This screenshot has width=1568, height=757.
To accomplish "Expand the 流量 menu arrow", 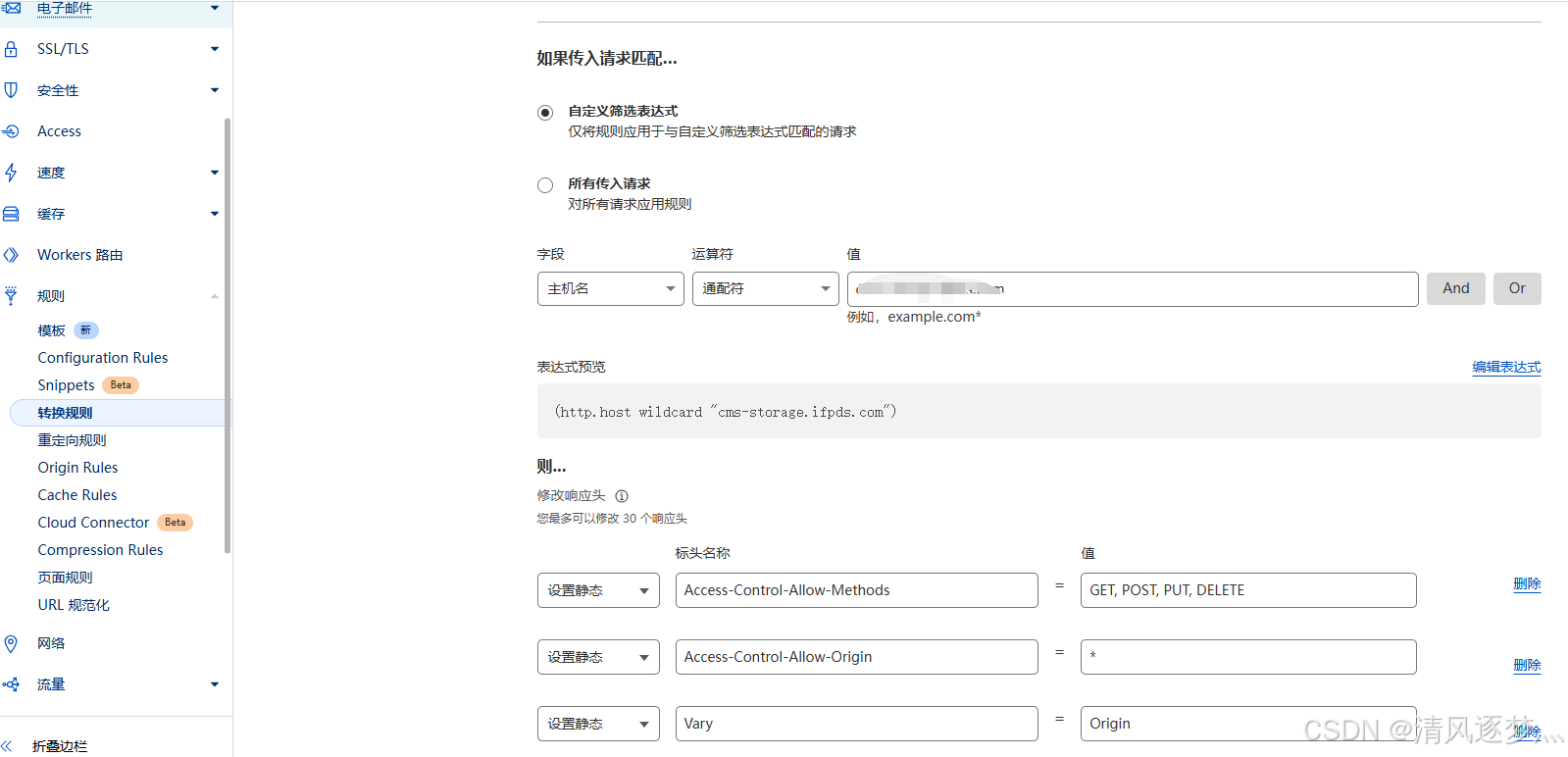I will pyautogui.click(x=215, y=684).
